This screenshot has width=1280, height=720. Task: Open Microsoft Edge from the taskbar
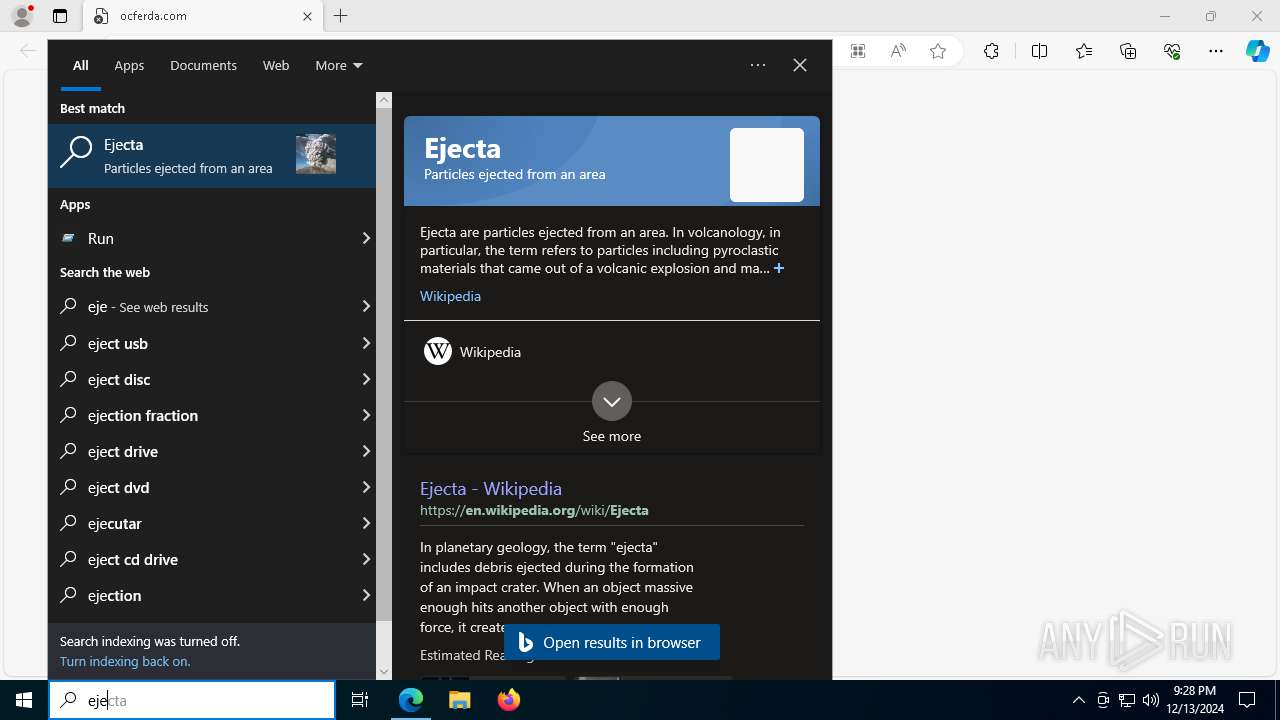411,700
